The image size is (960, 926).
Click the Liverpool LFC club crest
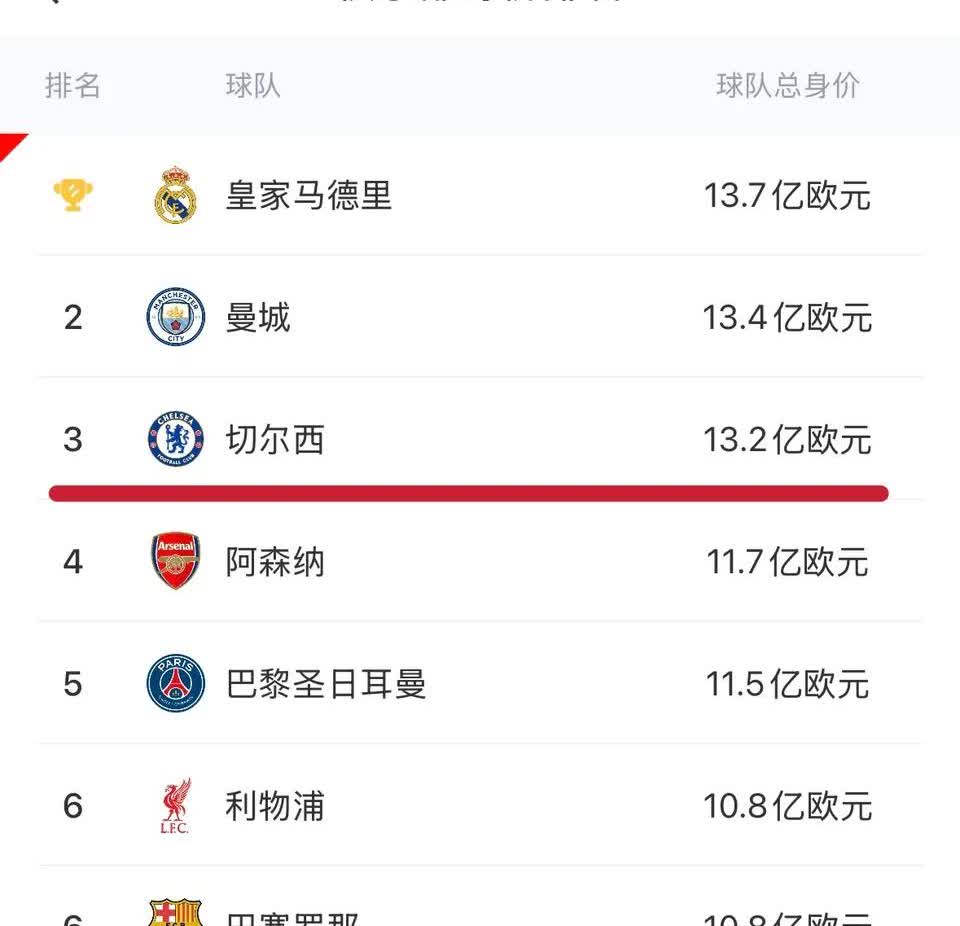tap(176, 806)
